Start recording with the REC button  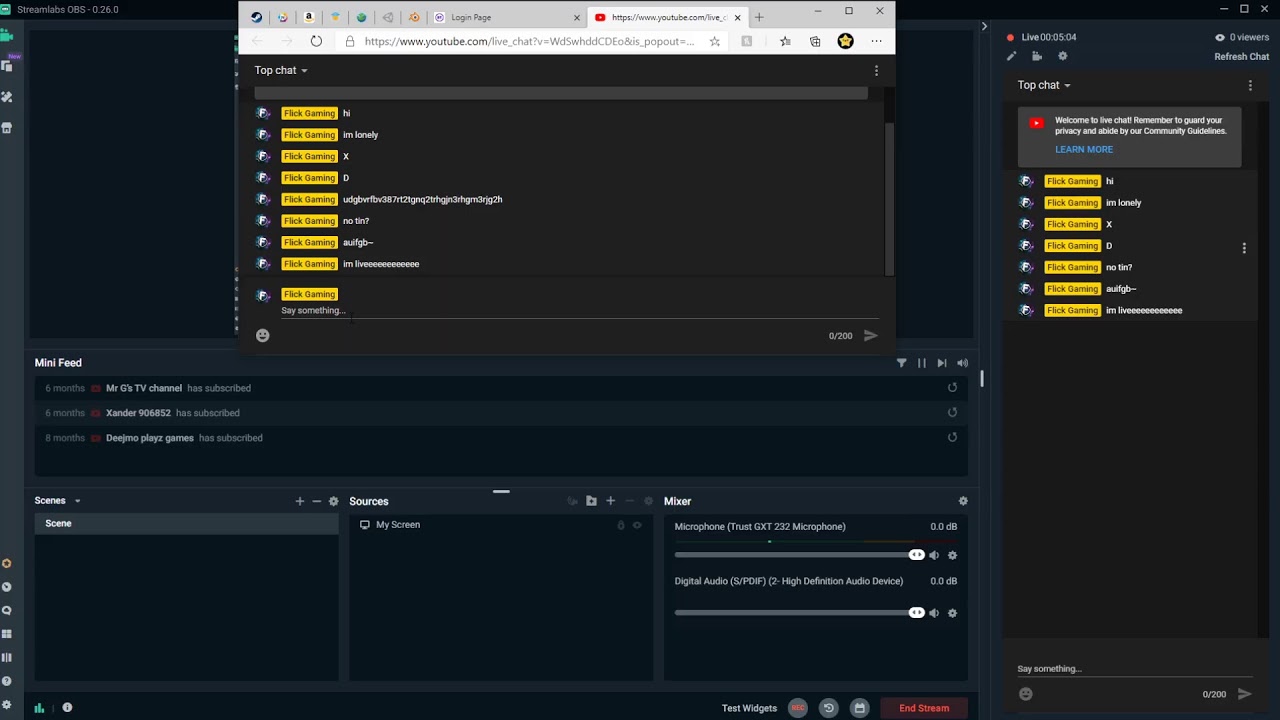(798, 708)
